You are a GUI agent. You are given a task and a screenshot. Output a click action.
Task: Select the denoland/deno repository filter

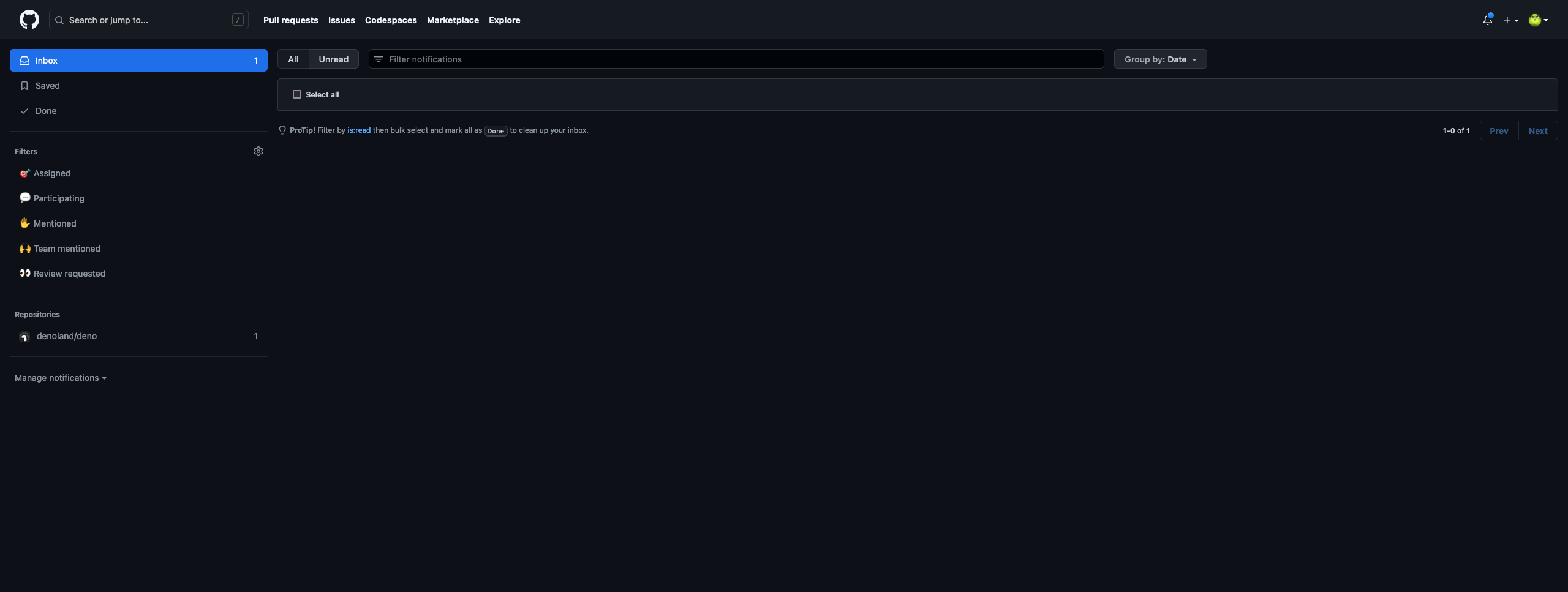(67, 336)
